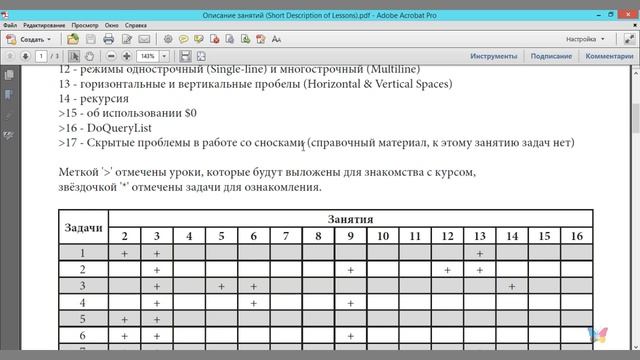
Task: Click the save diskette icon
Action: (x=91, y=39)
